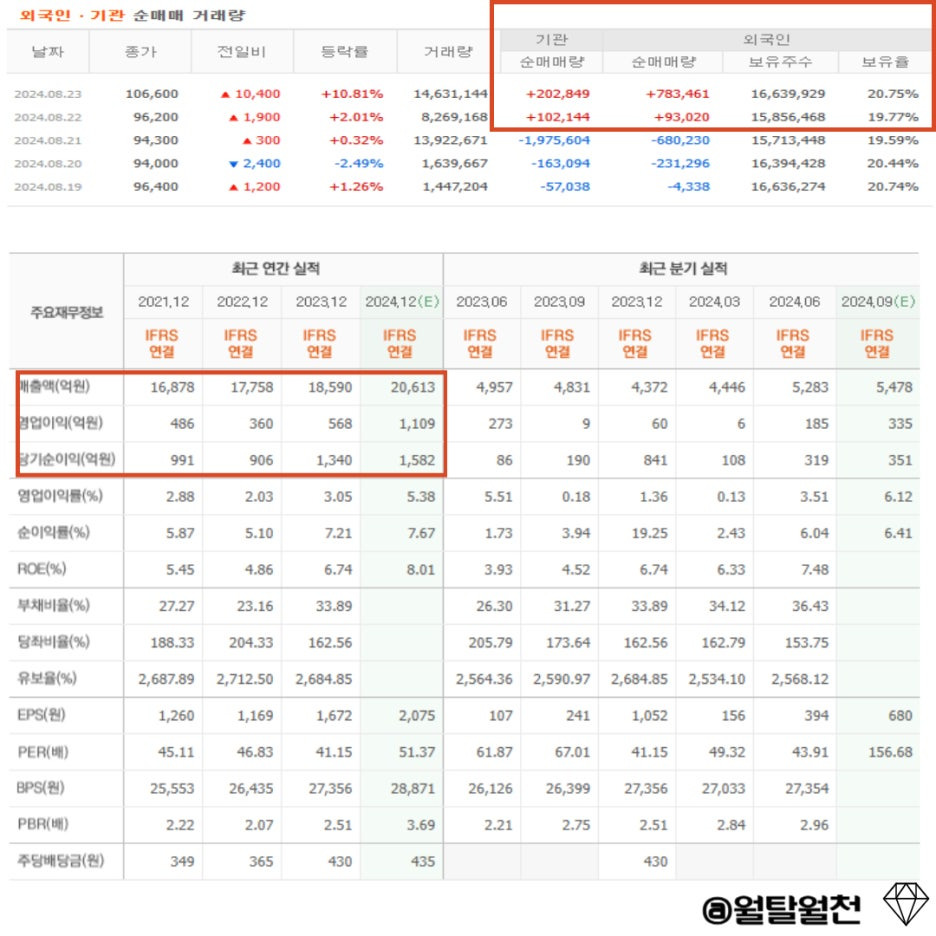This screenshot has height=936, width=936.
Task: Click the 종가 column header
Action: (x=139, y=51)
